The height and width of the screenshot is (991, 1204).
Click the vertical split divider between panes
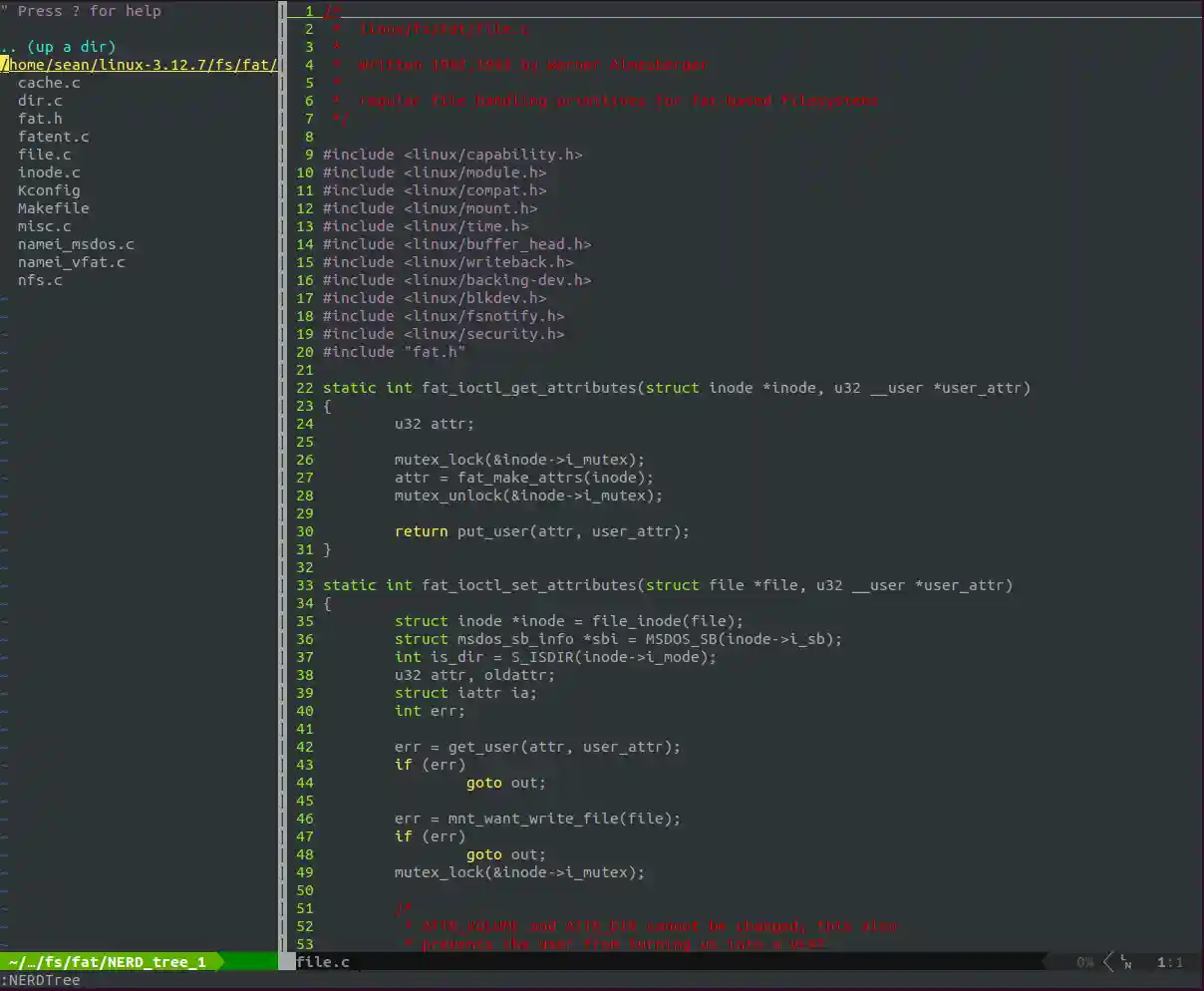(x=281, y=498)
